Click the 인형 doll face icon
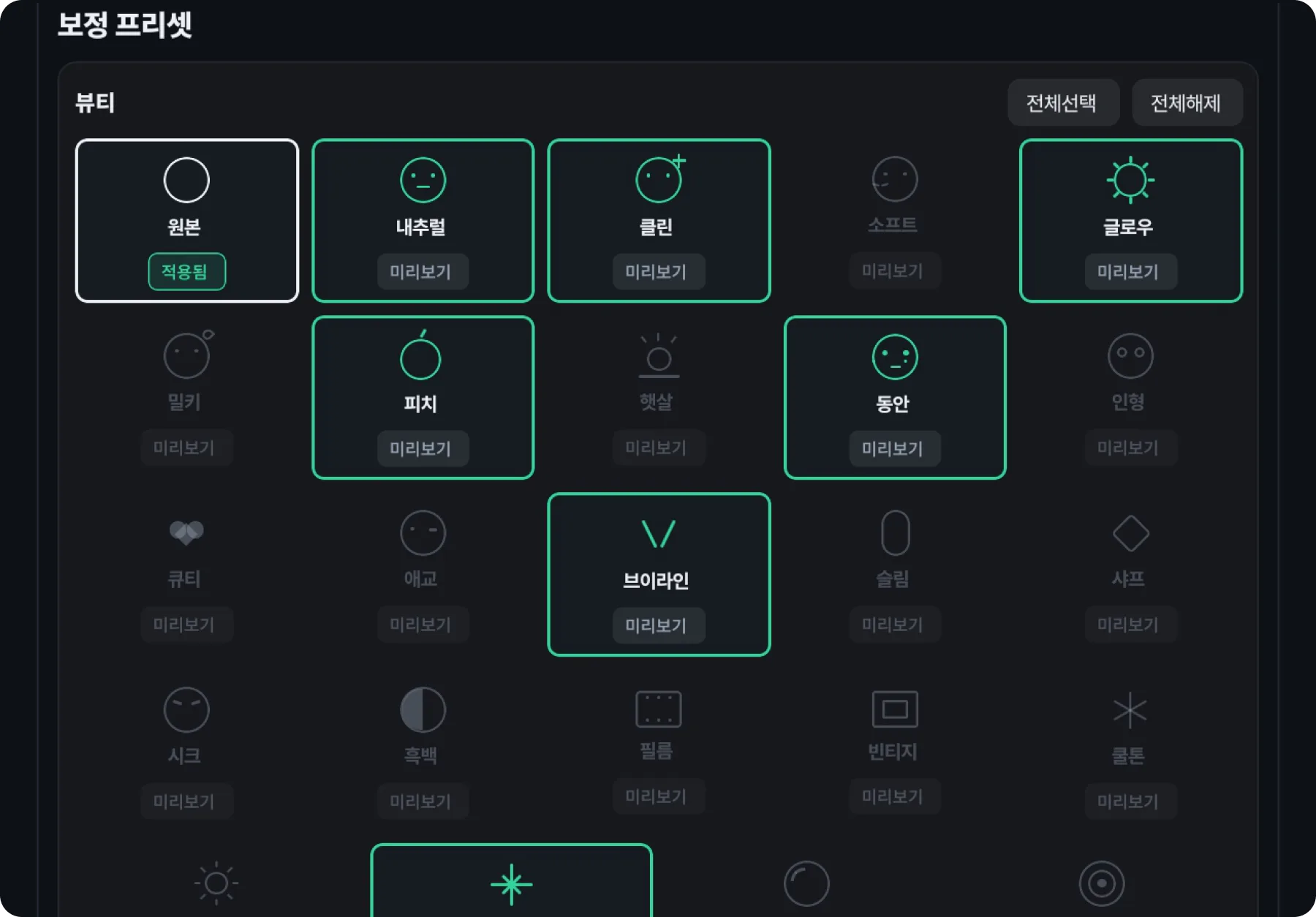This screenshot has width=1316, height=917. 1130,356
